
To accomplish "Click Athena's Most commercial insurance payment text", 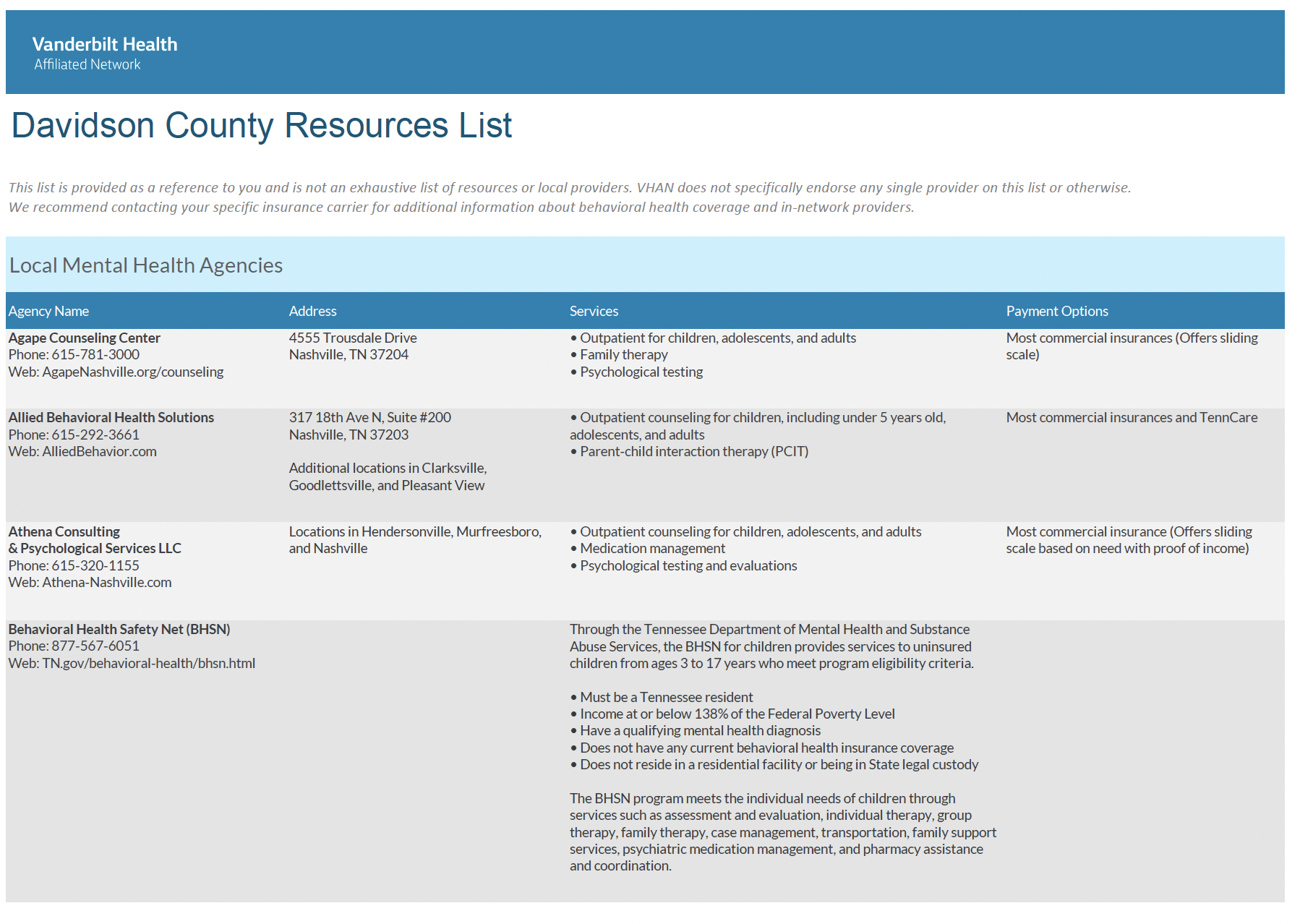I will point(1129,540).
